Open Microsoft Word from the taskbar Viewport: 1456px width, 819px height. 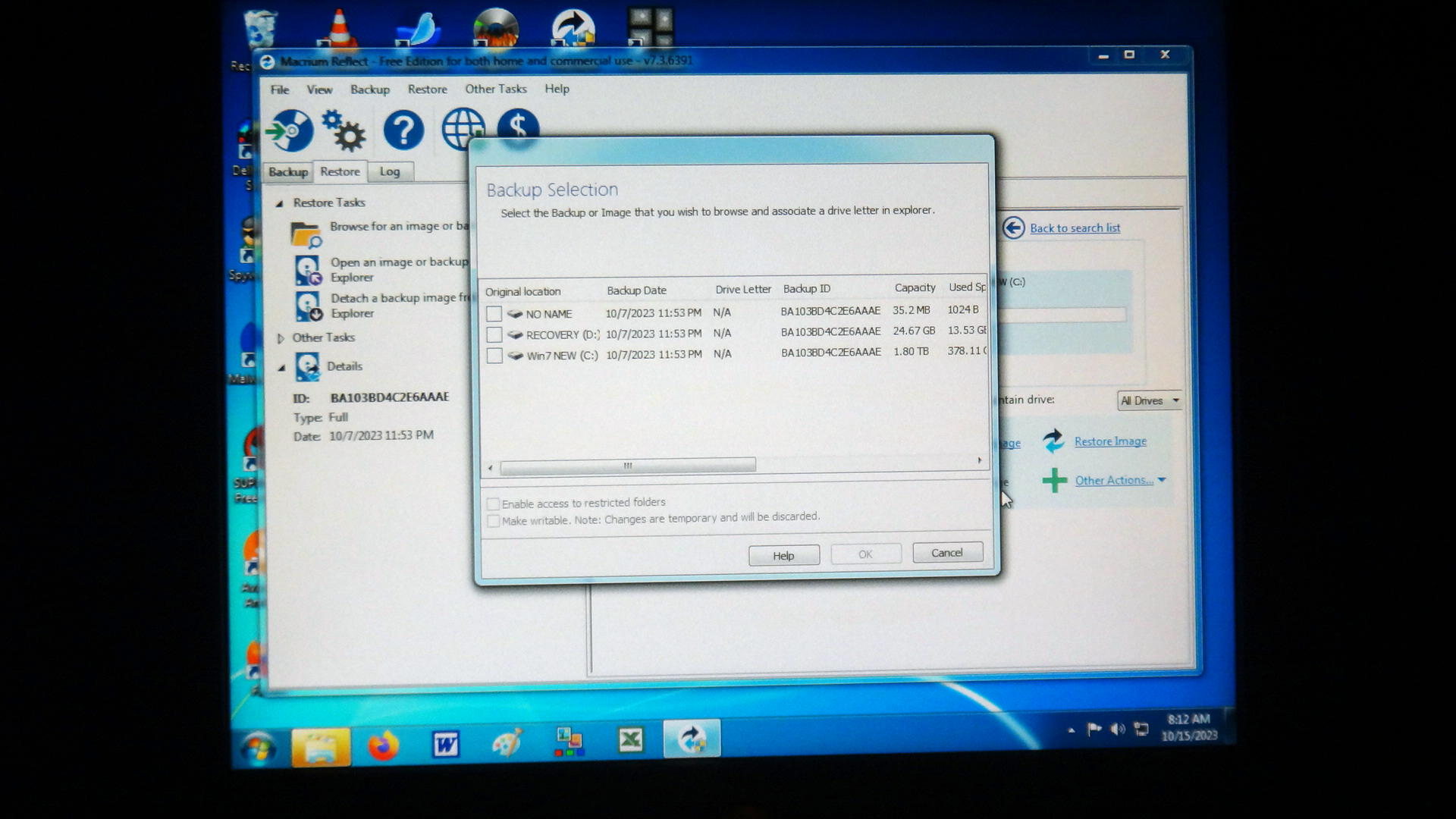pyautogui.click(x=445, y=745)
